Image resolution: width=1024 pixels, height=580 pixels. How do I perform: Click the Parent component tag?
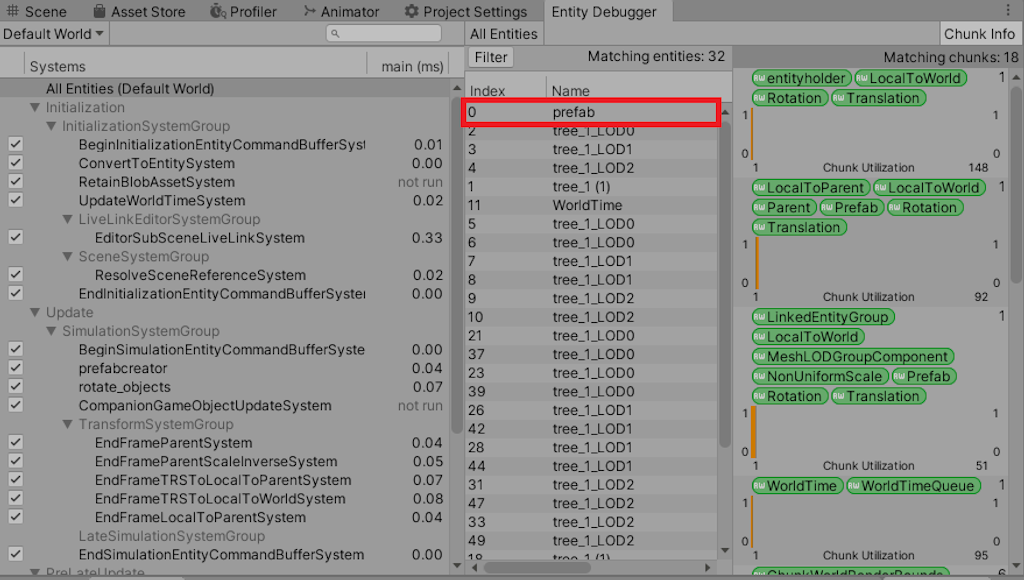(x=783, y=208)
